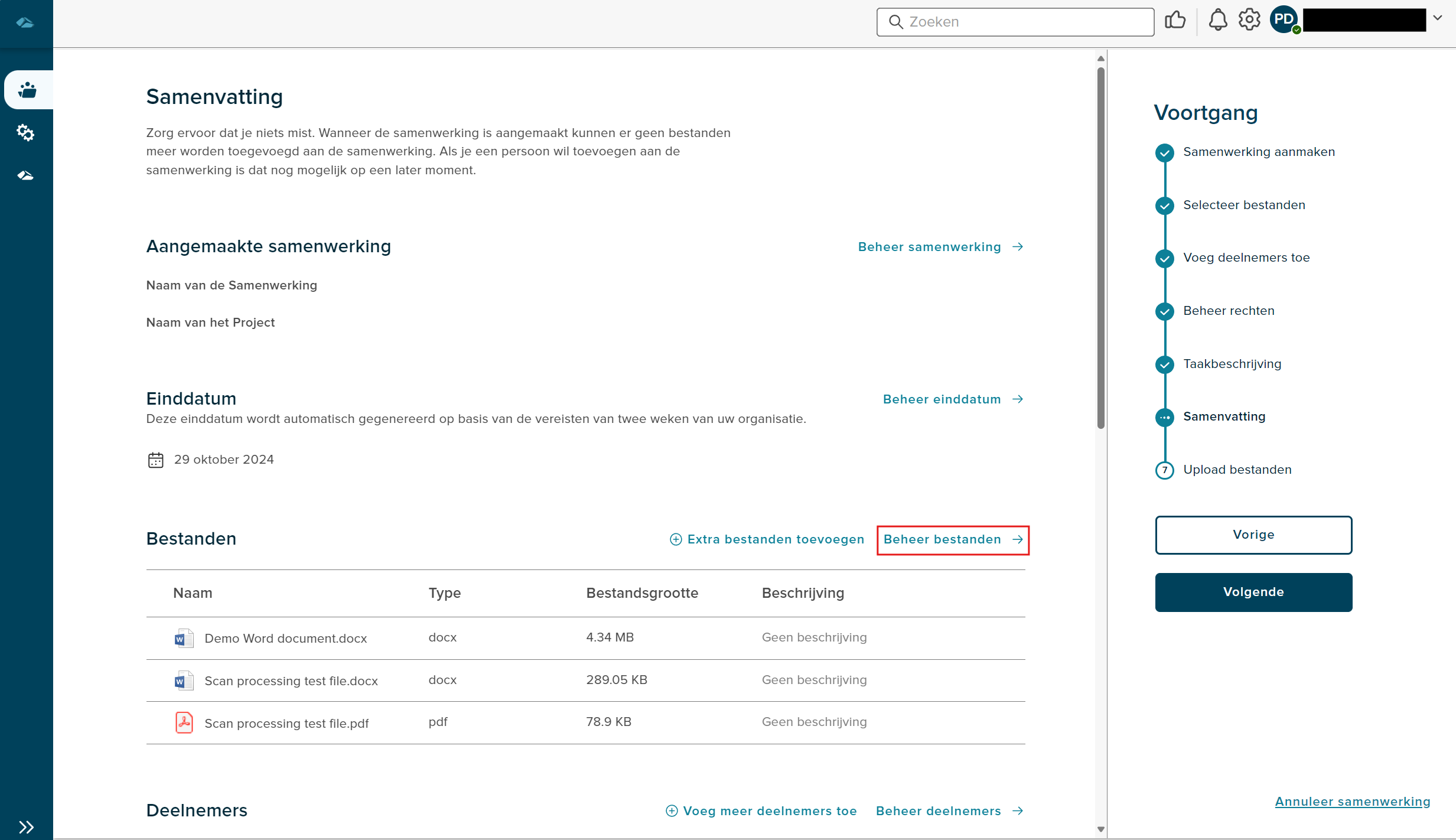Click the current Samenvatting step label
Viewport: 1456px width, 840px height.
point(1224,416)
